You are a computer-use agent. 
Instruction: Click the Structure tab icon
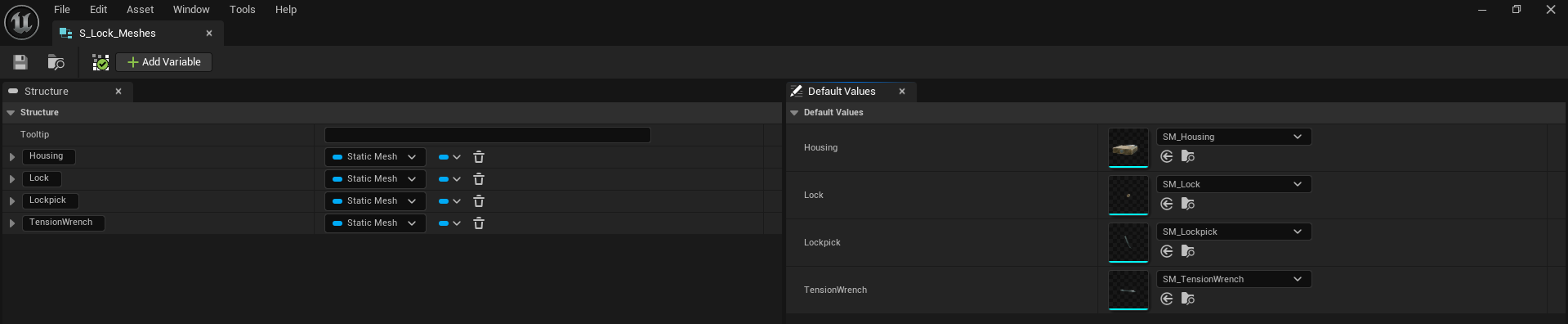[13, 92]
